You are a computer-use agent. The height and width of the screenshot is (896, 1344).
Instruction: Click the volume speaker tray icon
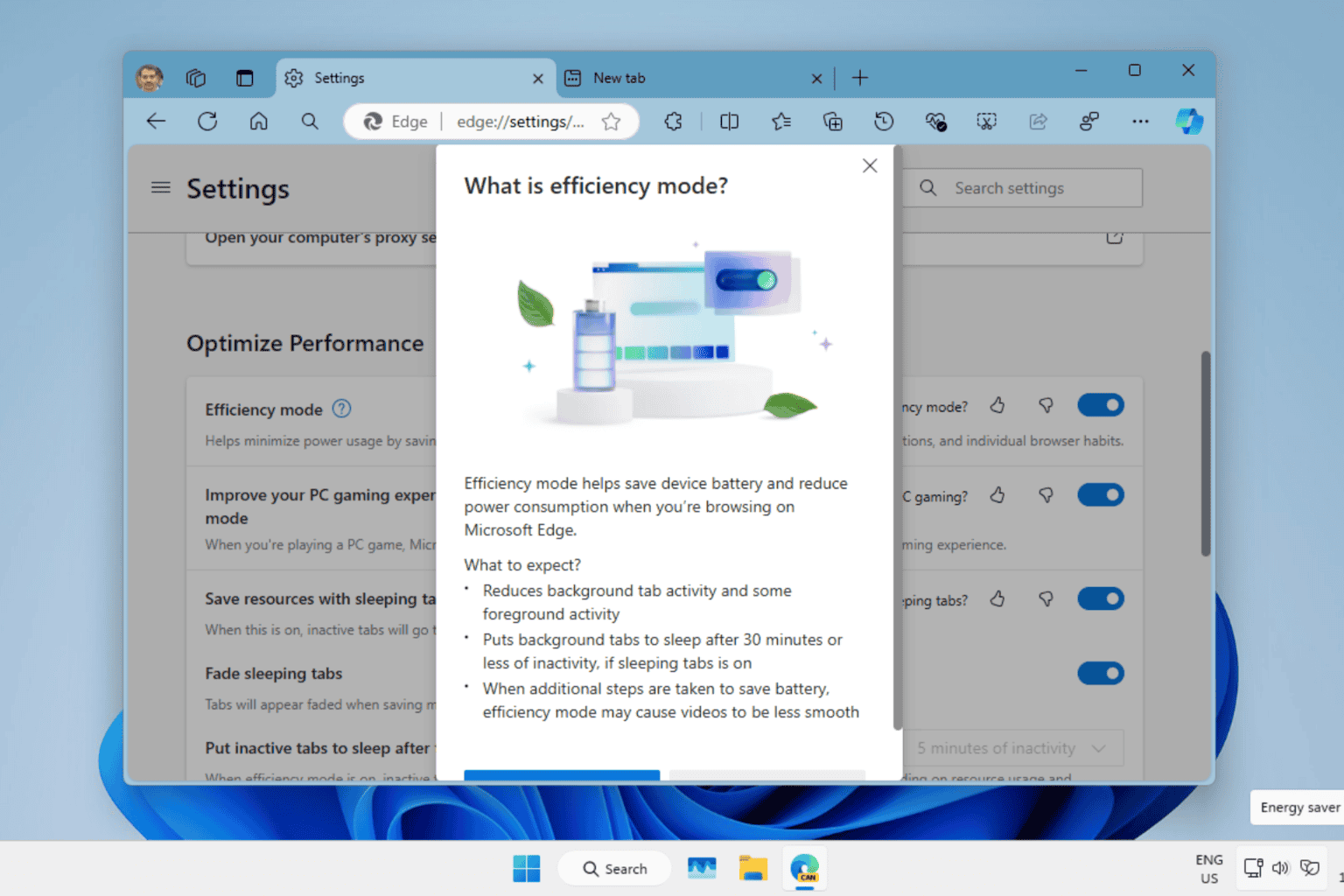[1281, 868]
